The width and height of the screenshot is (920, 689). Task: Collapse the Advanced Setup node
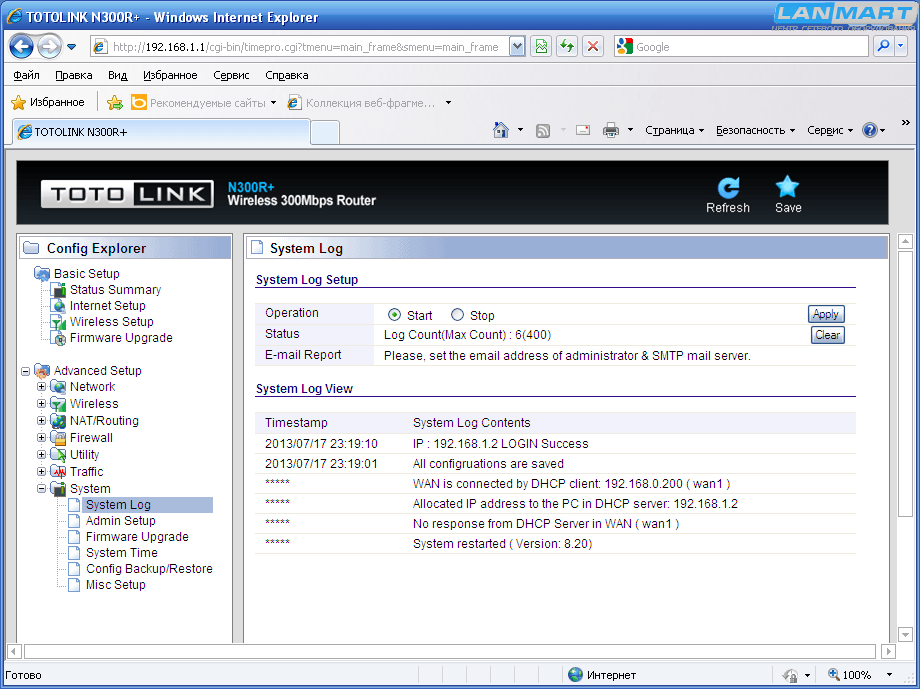click(25, 371)
